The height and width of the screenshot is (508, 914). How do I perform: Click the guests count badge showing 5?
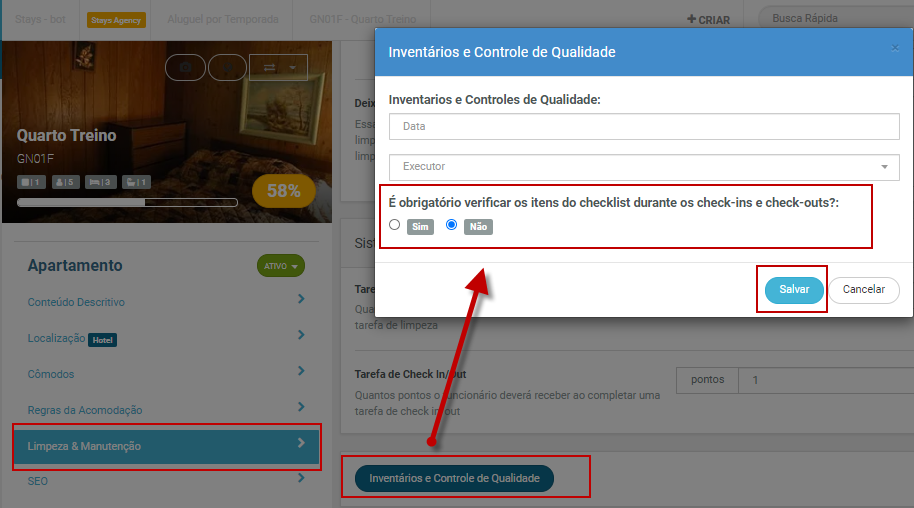[x=66, y=182]
